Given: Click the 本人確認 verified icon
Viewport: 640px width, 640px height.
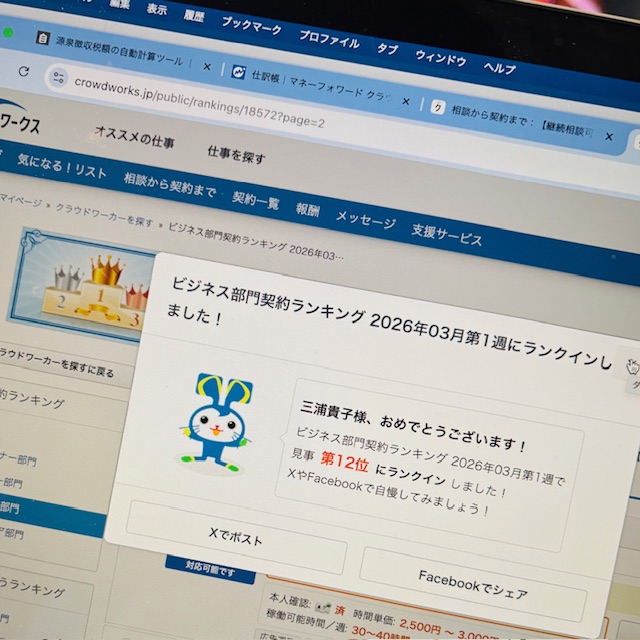Looking at the screenshot, I should tap(323, 607).
